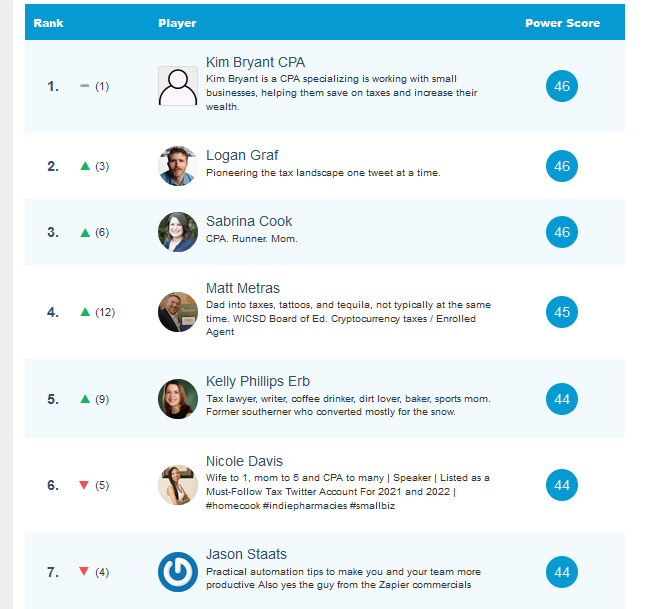The width and height of the screenshot is (650, 609).
Task: Click Kim Bryant's power score badge 46
Action: (x=562, y=86)
